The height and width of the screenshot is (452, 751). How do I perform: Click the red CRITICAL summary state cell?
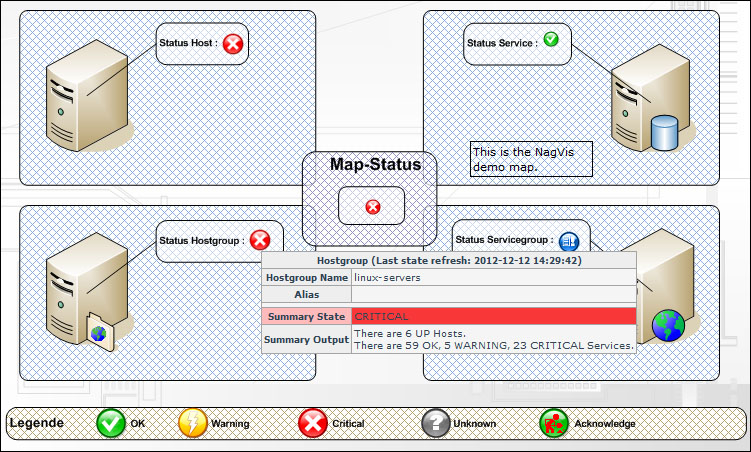tap(494, 316)
